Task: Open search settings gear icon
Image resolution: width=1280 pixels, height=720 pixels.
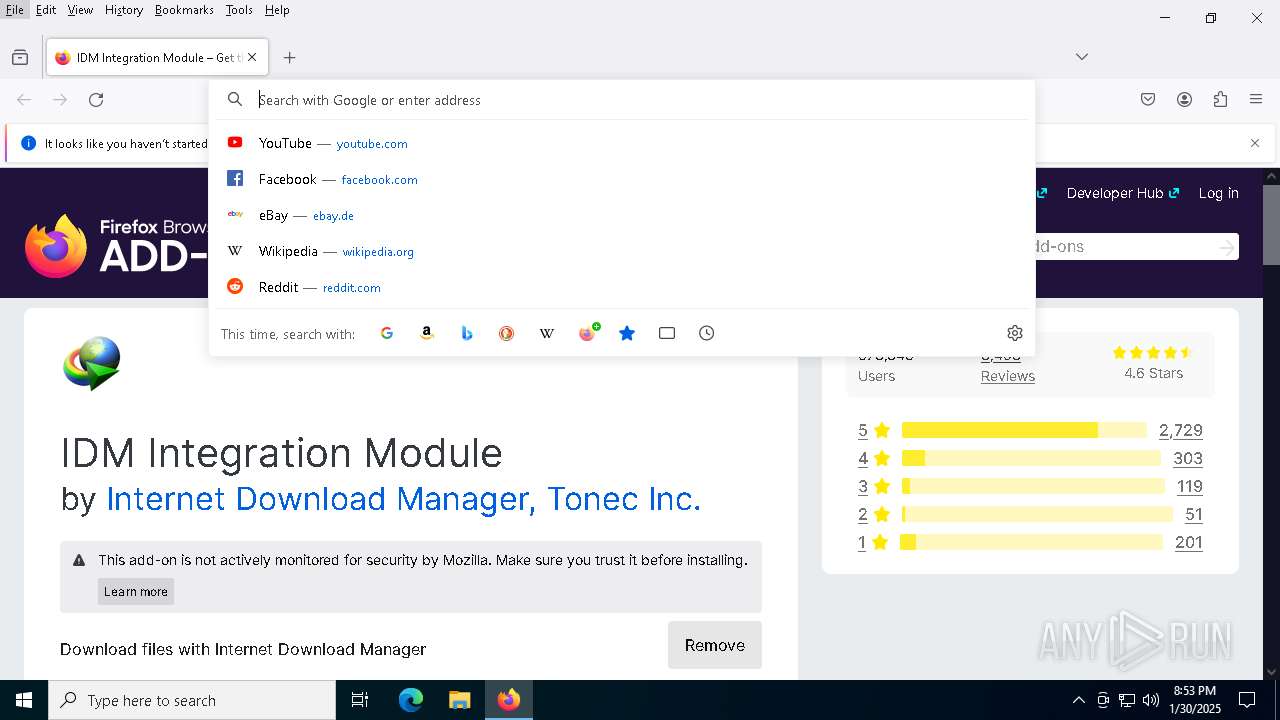Action: tap(1015, 333)
